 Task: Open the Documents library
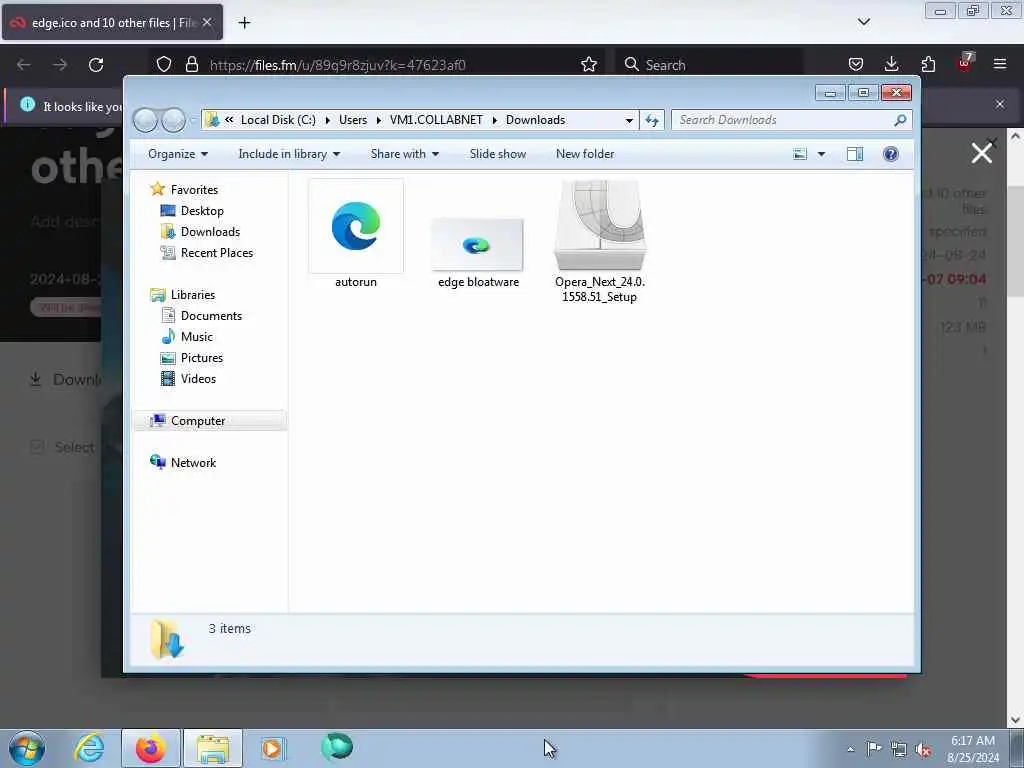(x=211, y=315)
